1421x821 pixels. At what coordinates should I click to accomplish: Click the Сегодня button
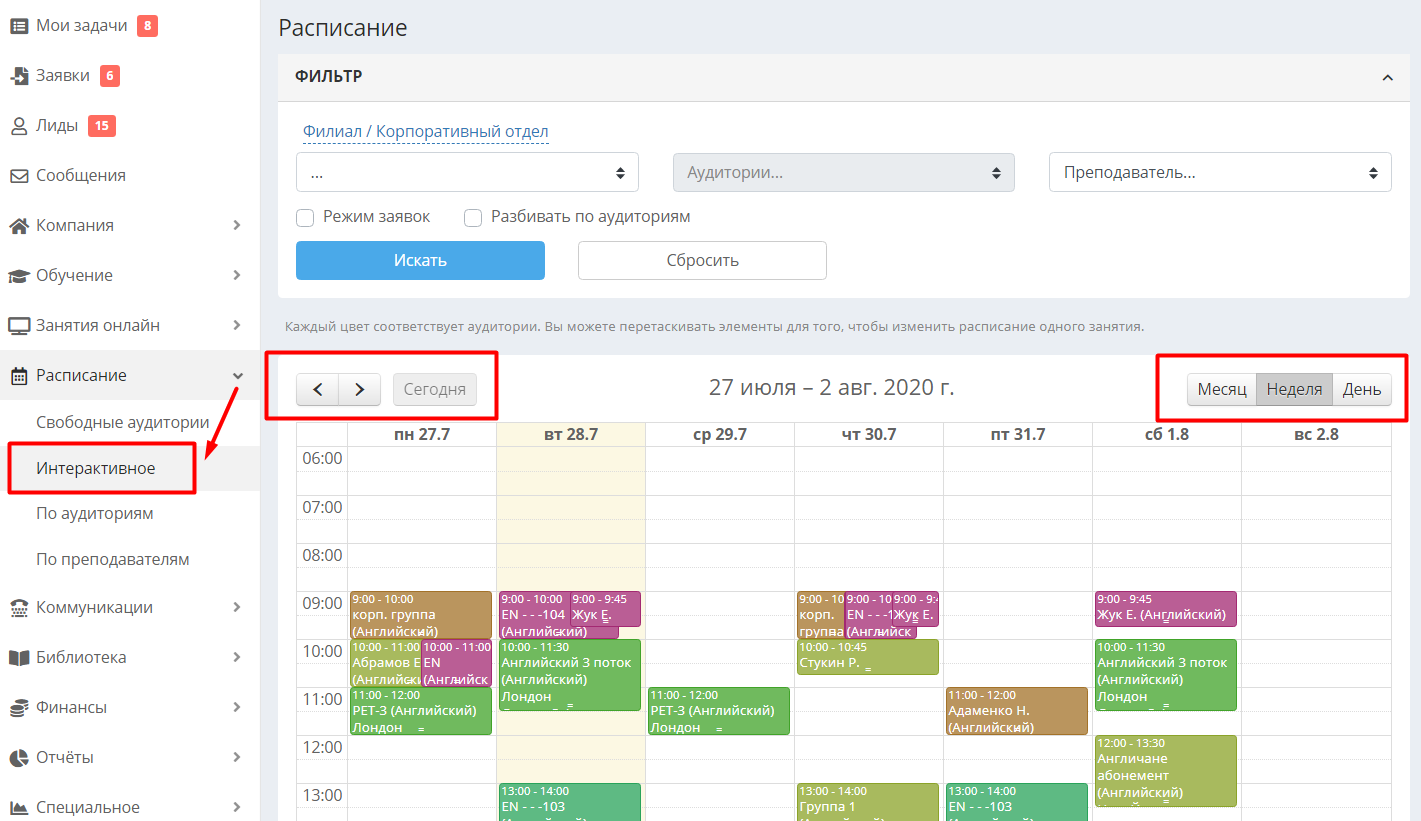[x=435, y=389]
